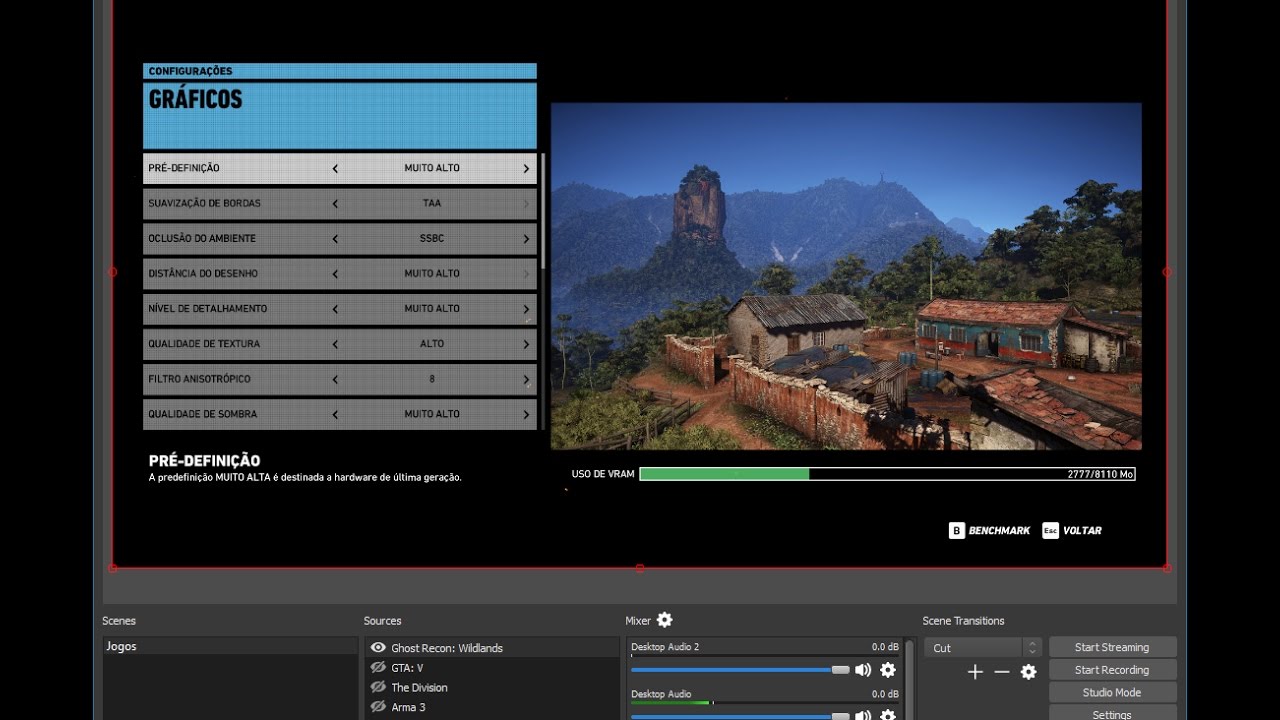Click the landscape preview image
1280x720 pixels.
point(846,276)
